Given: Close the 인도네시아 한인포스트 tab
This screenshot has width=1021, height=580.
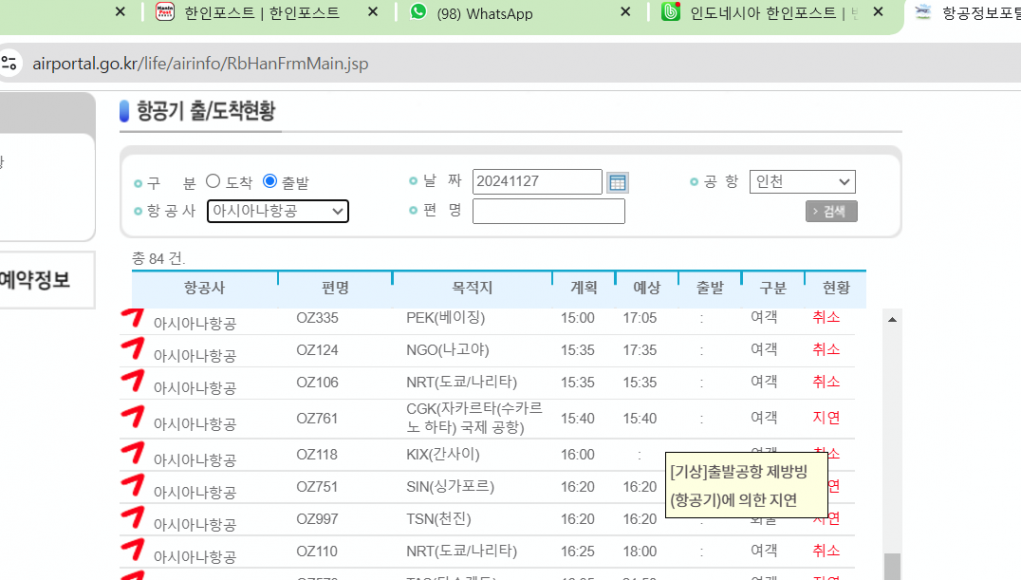Looking at the screenshot, I should (x=878, y=13).
